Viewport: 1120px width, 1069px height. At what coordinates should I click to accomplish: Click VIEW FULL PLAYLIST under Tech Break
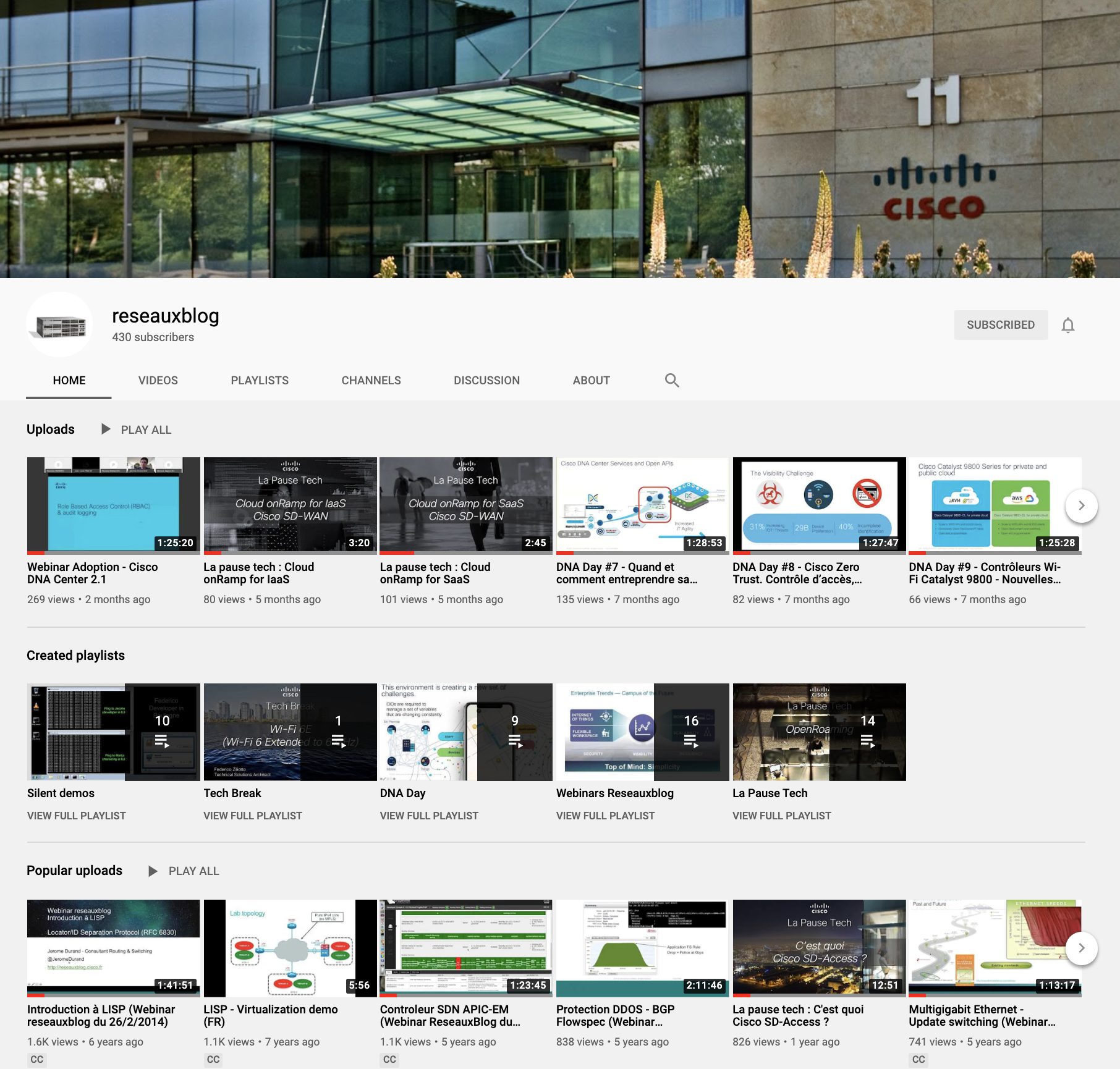[252, 815]
